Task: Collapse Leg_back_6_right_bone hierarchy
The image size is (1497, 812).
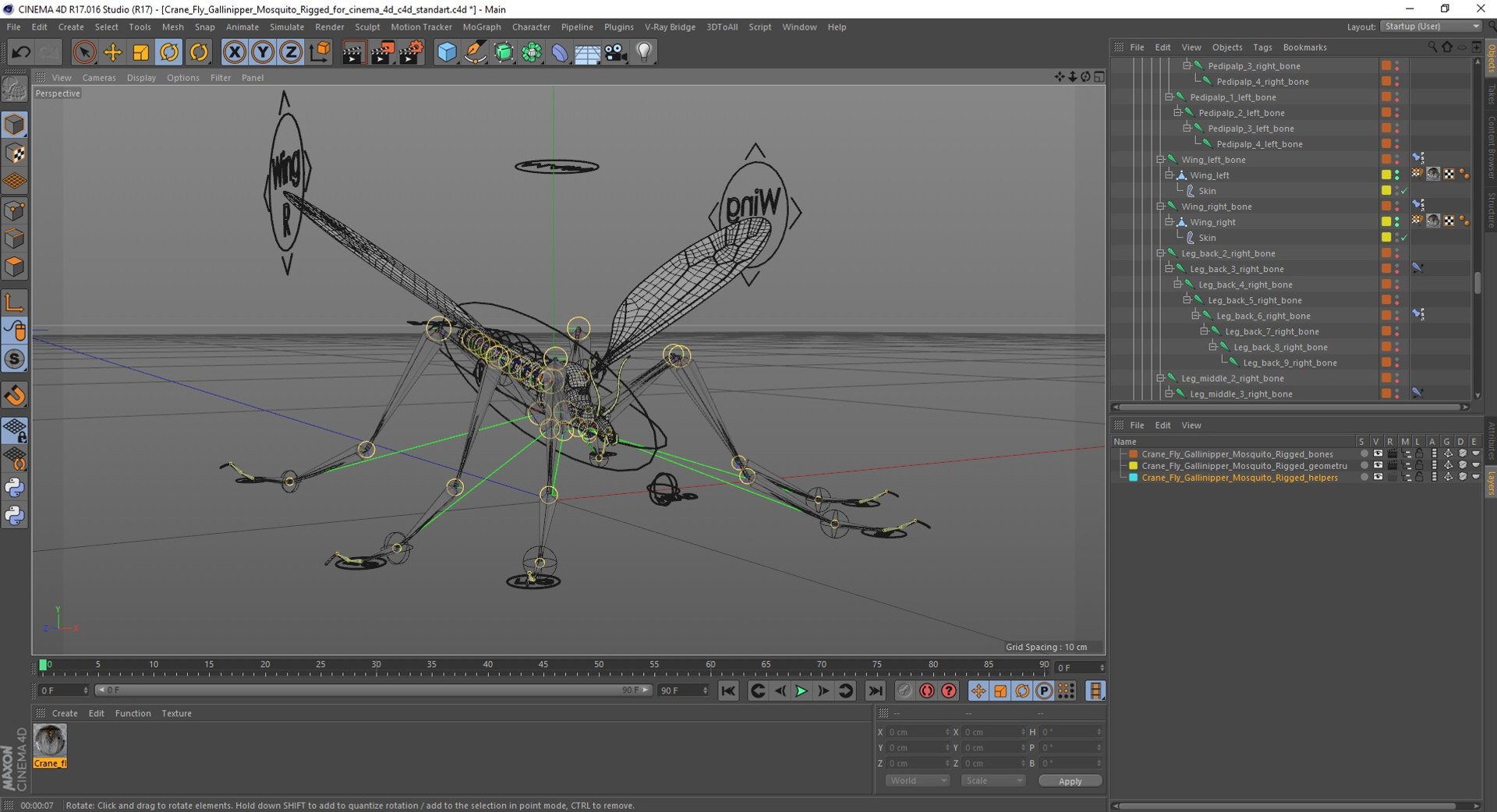Action: [1195, 316]
